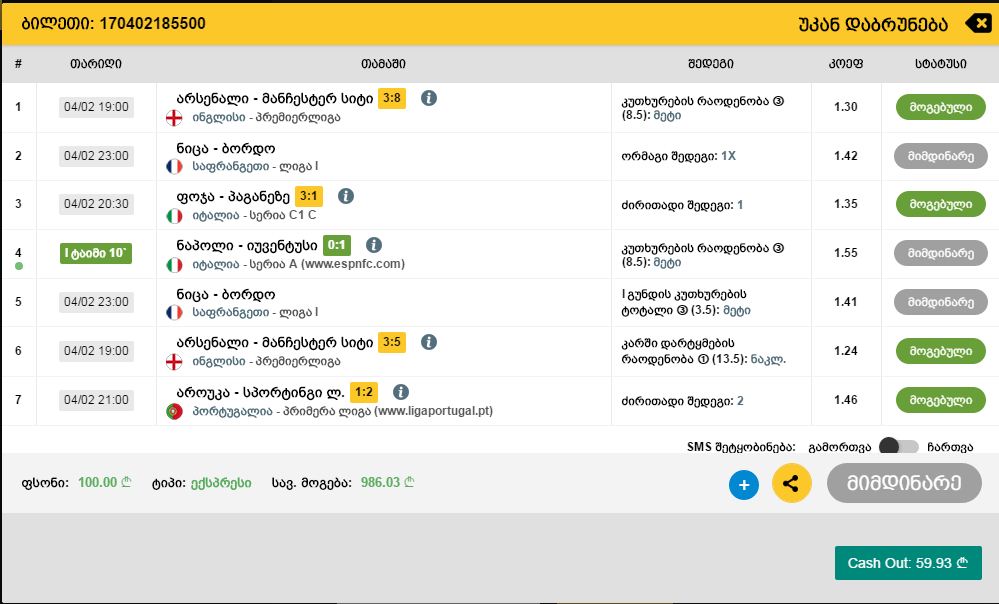Click ინგლისი - პრემიერლიგა league link in row 1
Image resolution: width=999 pixels, height=604 pixels.
[266, 118]
